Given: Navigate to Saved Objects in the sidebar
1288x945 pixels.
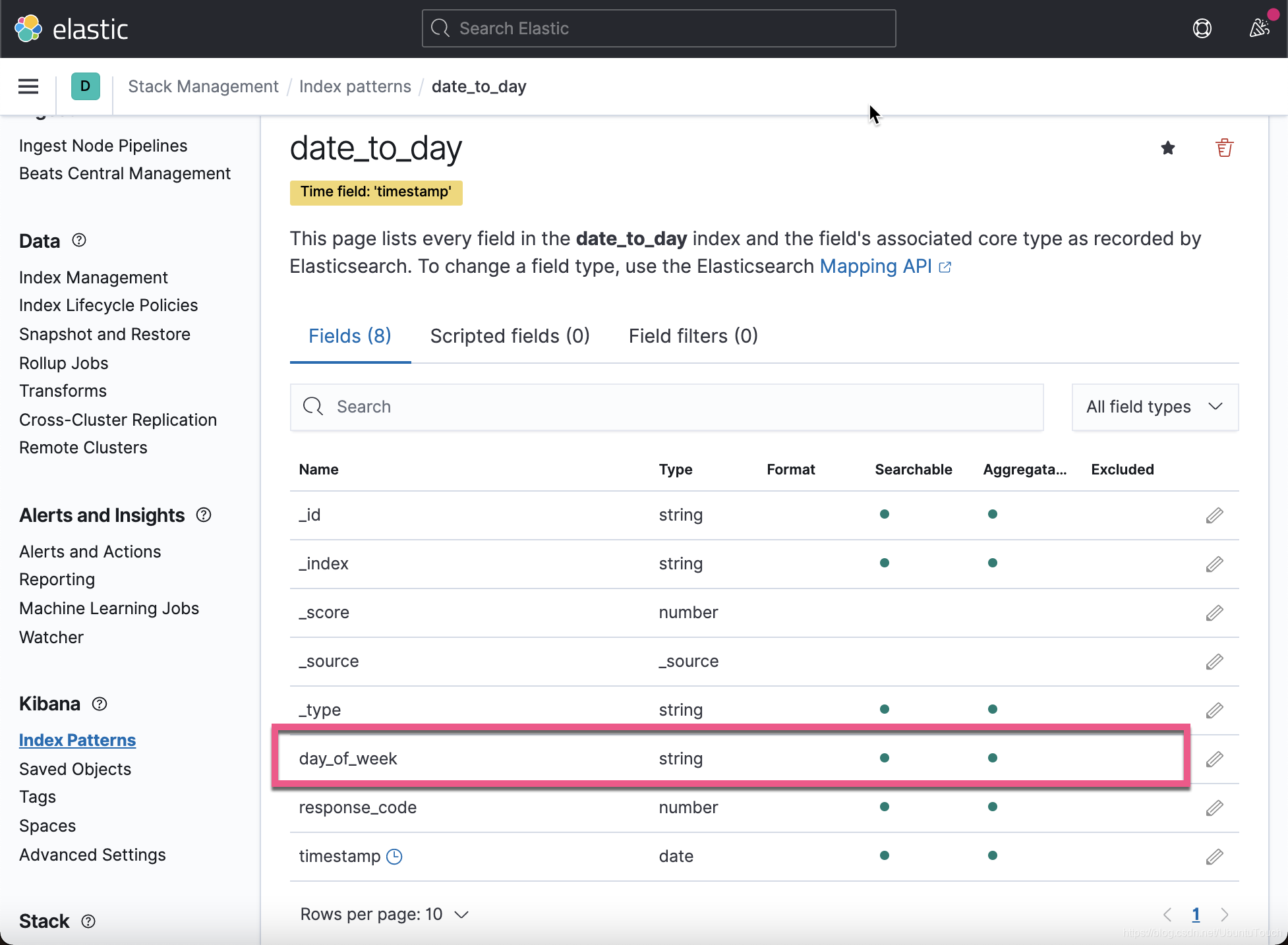Looking at the screenshot, I should pyautogui.click(x=75, y=769).
